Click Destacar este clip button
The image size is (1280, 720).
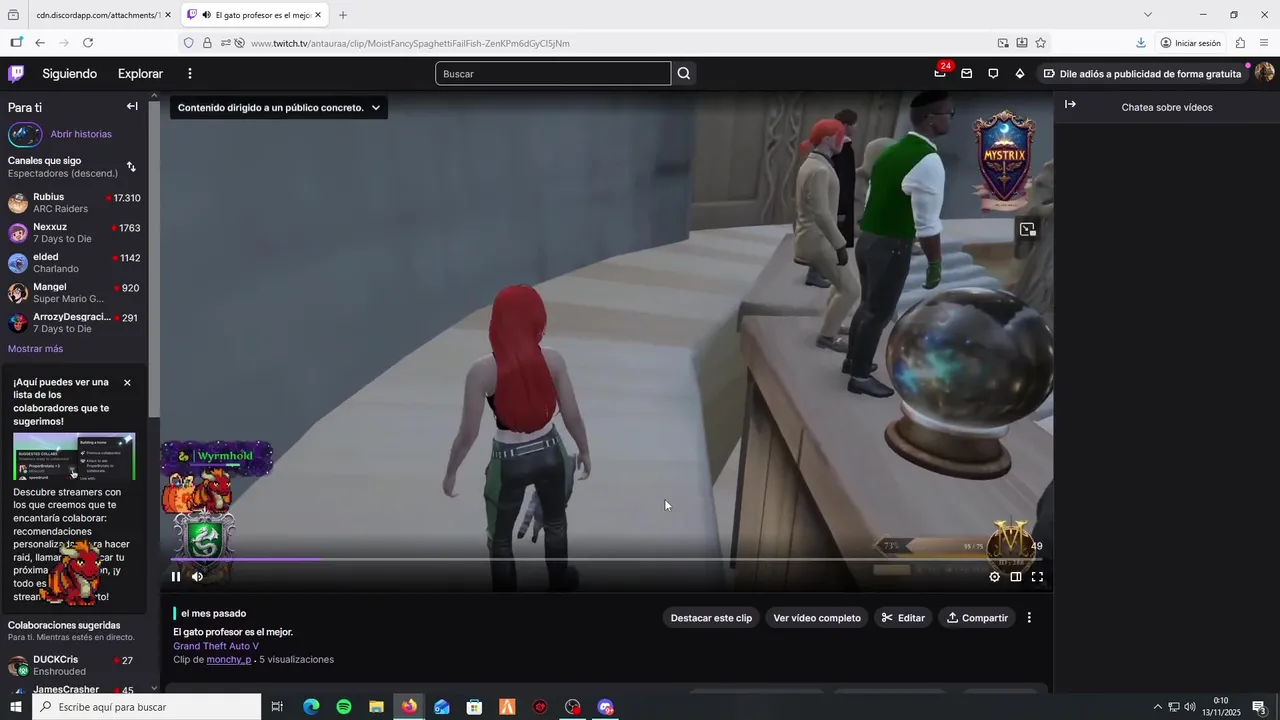click(711, 618)
